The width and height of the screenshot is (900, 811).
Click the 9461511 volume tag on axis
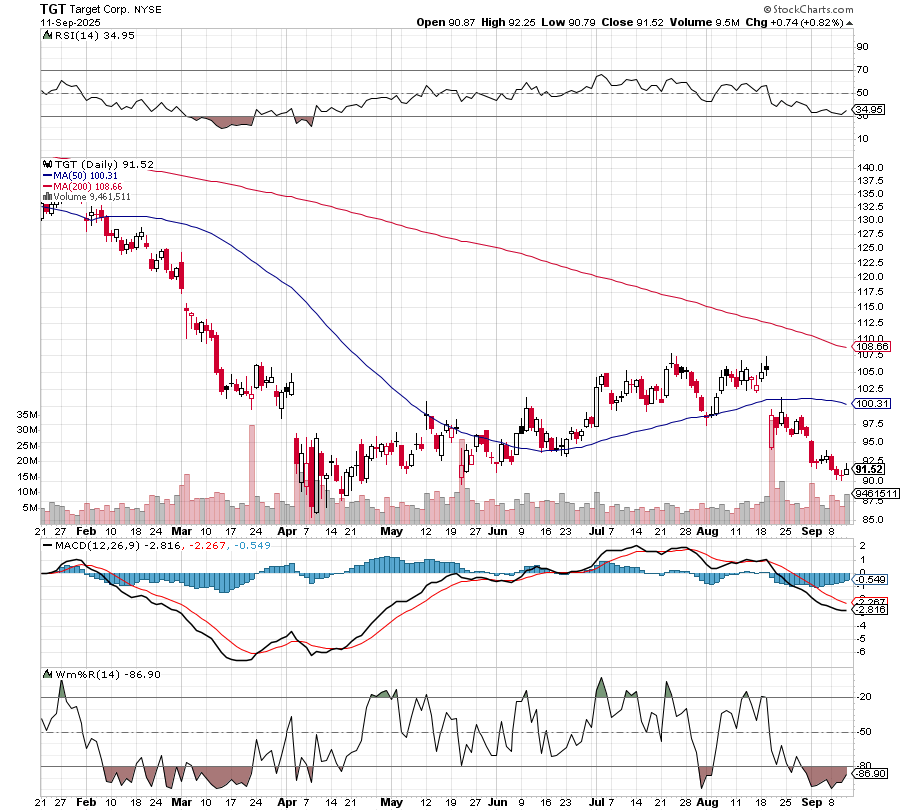click(x=876, y=494)
